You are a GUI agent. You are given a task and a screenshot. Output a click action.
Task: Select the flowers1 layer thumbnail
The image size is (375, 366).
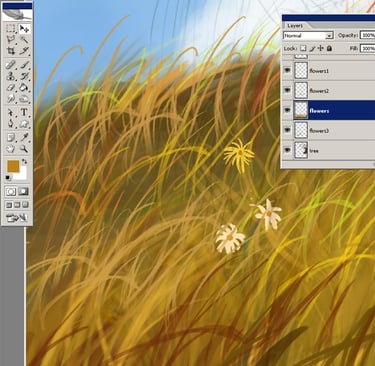(301, 71)
